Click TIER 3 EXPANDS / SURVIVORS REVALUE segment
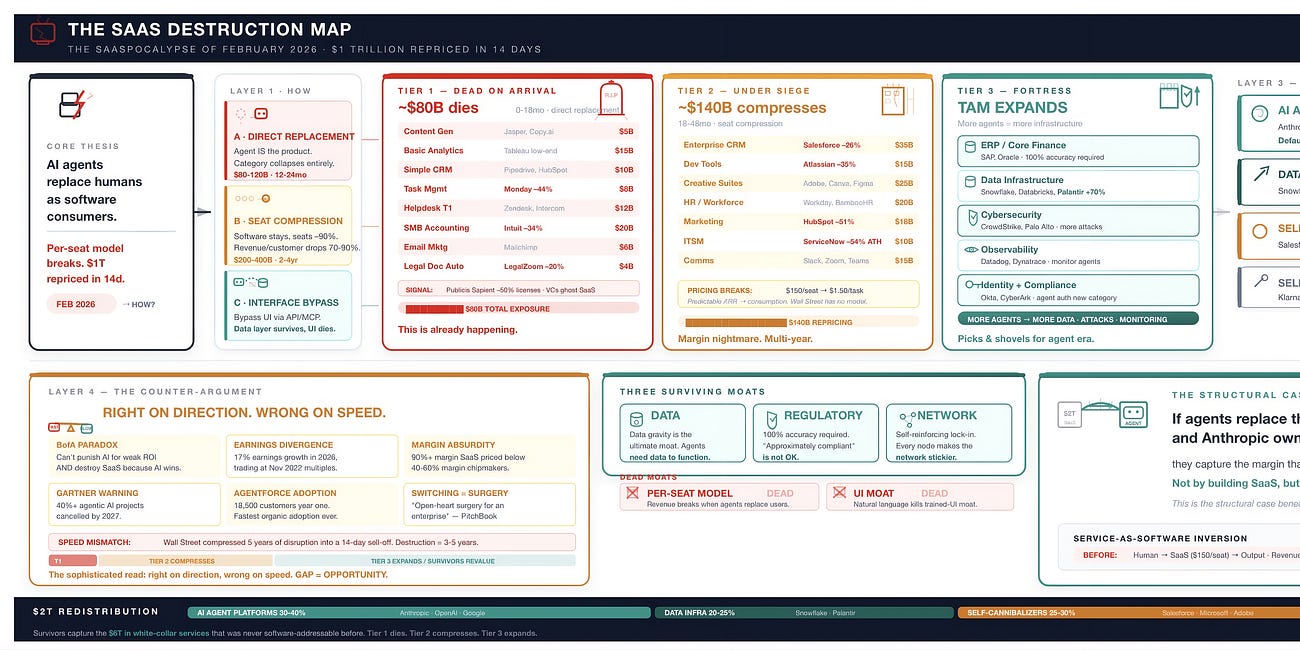1300x650 pixels. click(424, 561)
